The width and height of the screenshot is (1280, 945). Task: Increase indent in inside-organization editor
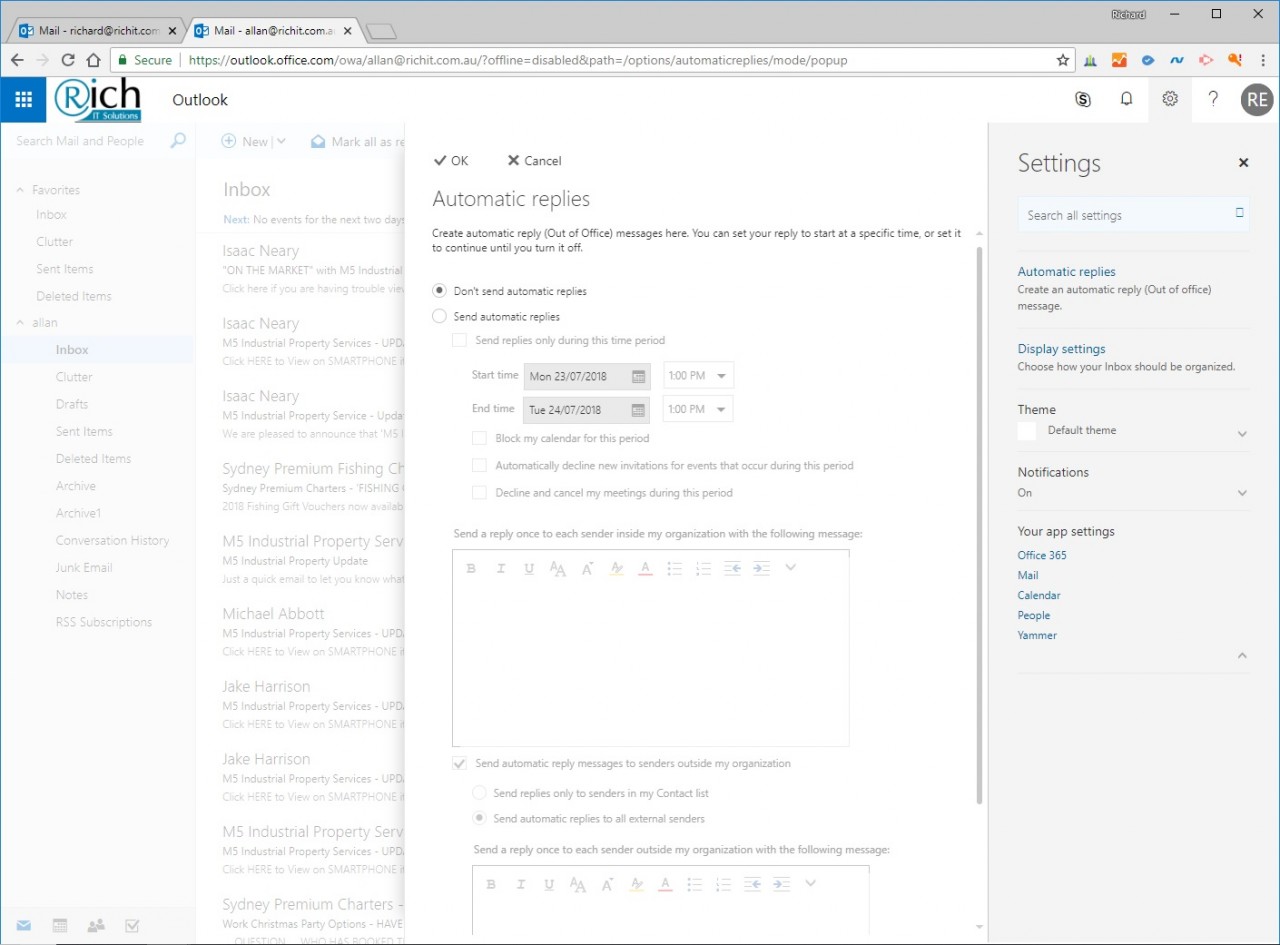pos(761,568)
